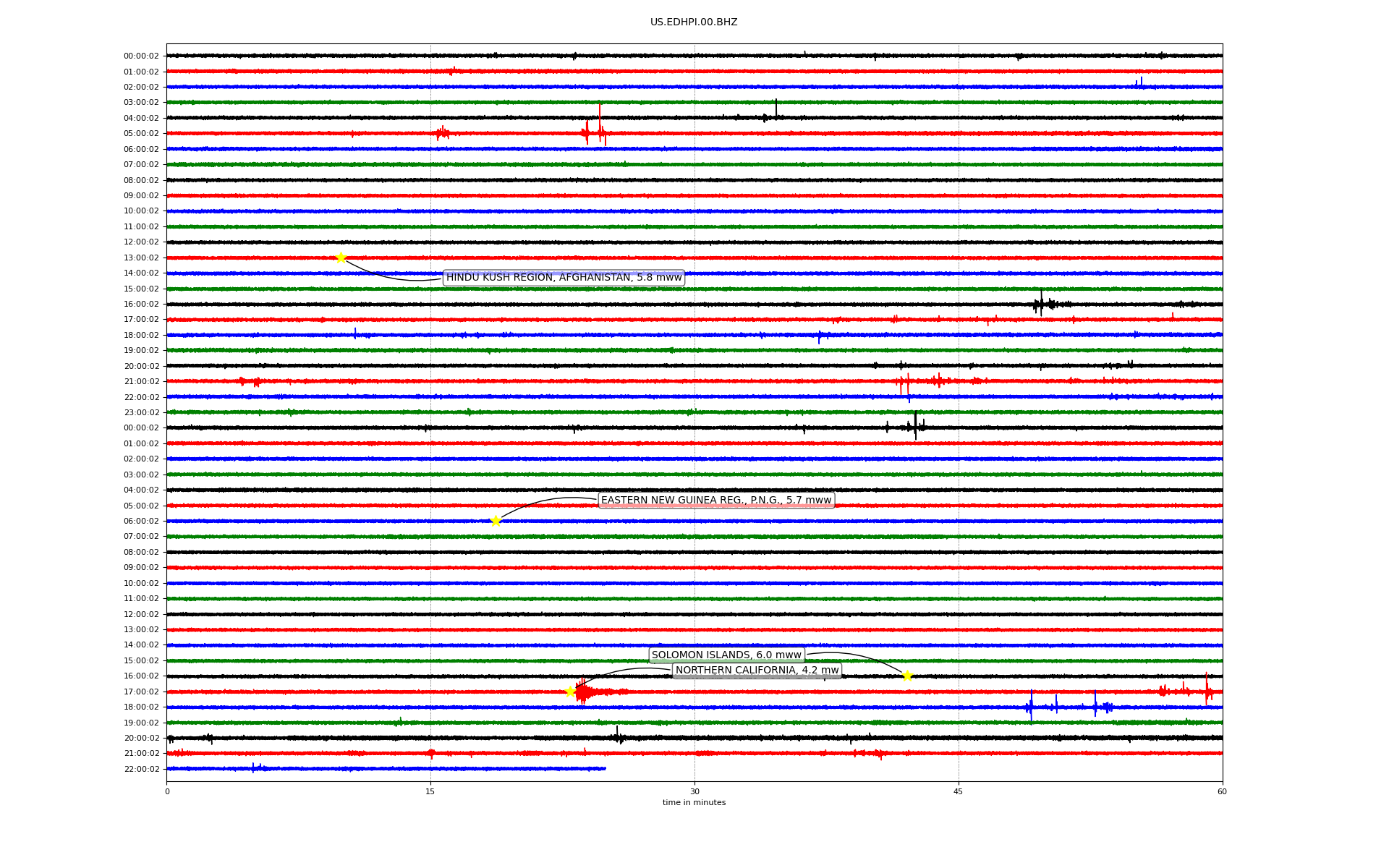Viewport: 1389px width, 868px height.
Task: Click the Hindu Kush Region annotation label
Action: click(564, 278)
